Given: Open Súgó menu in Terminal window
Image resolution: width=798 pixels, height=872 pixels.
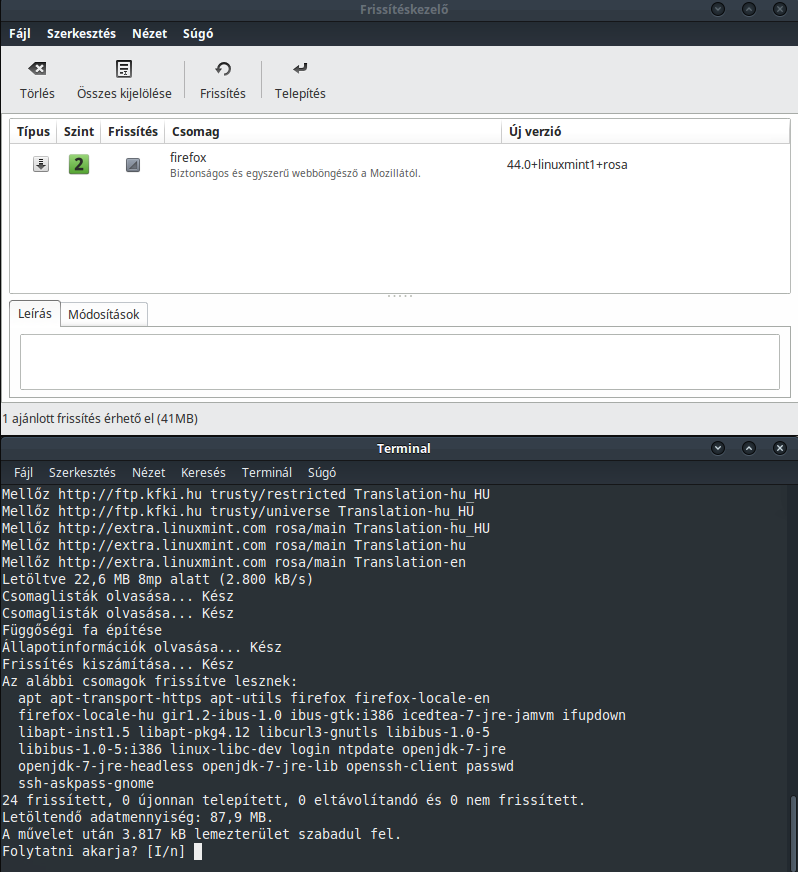Looking at the screenshot, I should coord(322,473).
